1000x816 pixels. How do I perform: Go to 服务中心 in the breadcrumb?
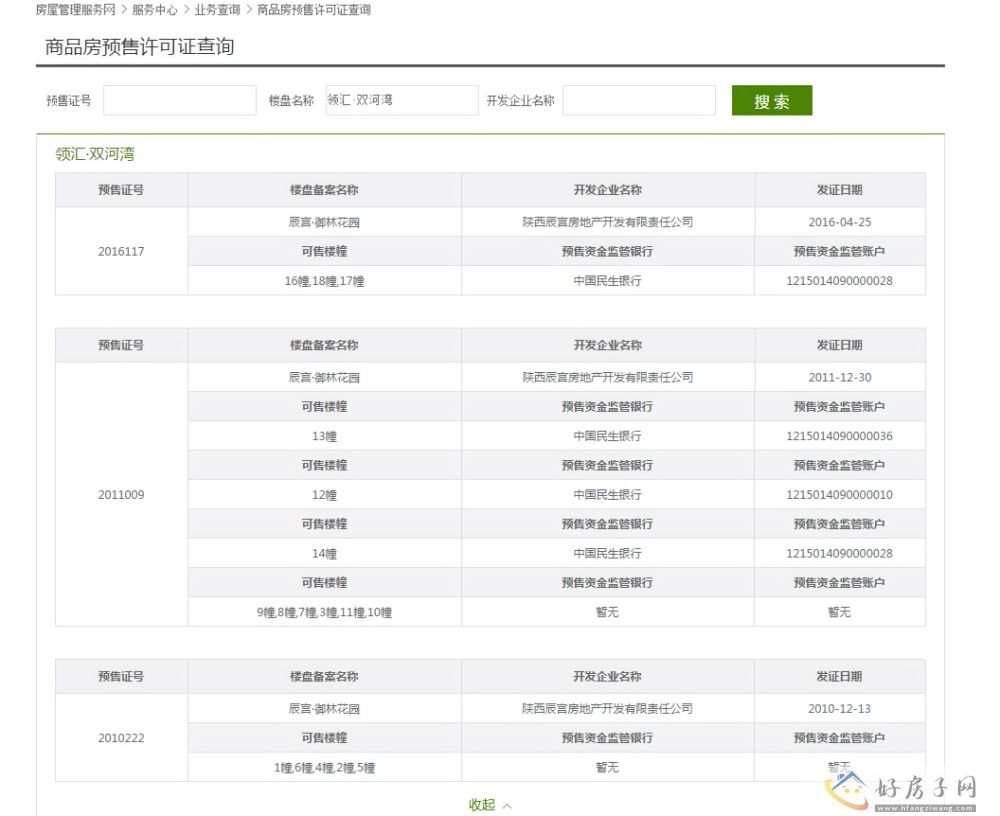coord(155,10)
